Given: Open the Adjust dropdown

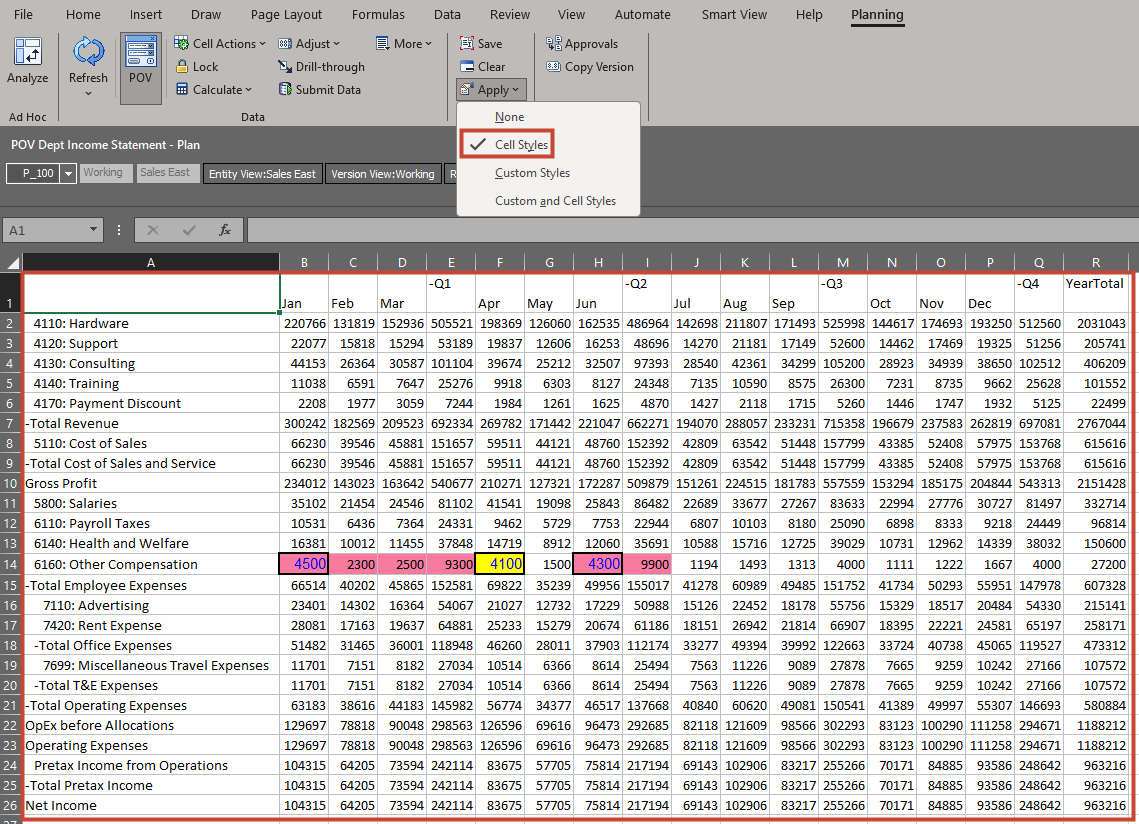Looking at the screenshot, I should click(309, 44).
